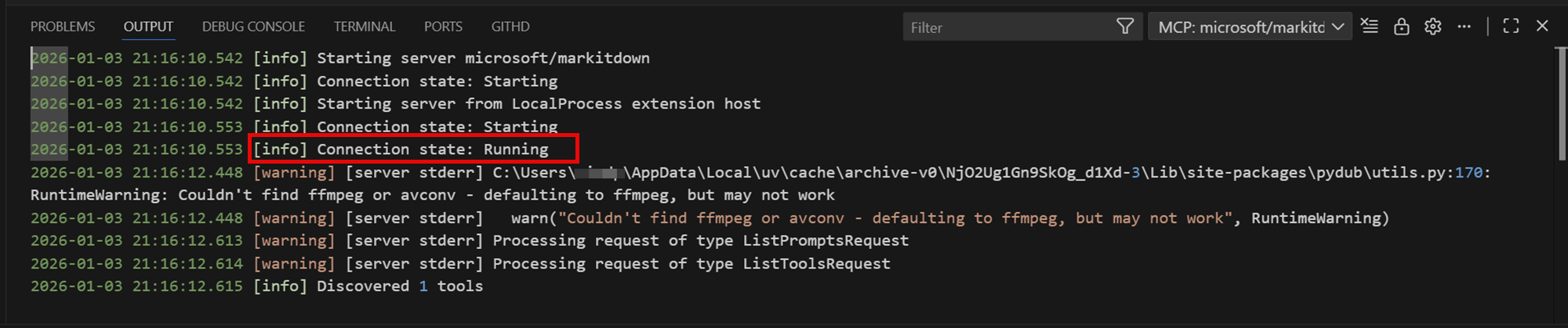Click into the Filter input field
Image resolution: width=1568 pixels, height=328 pixels.
(x=1007, y=27)
